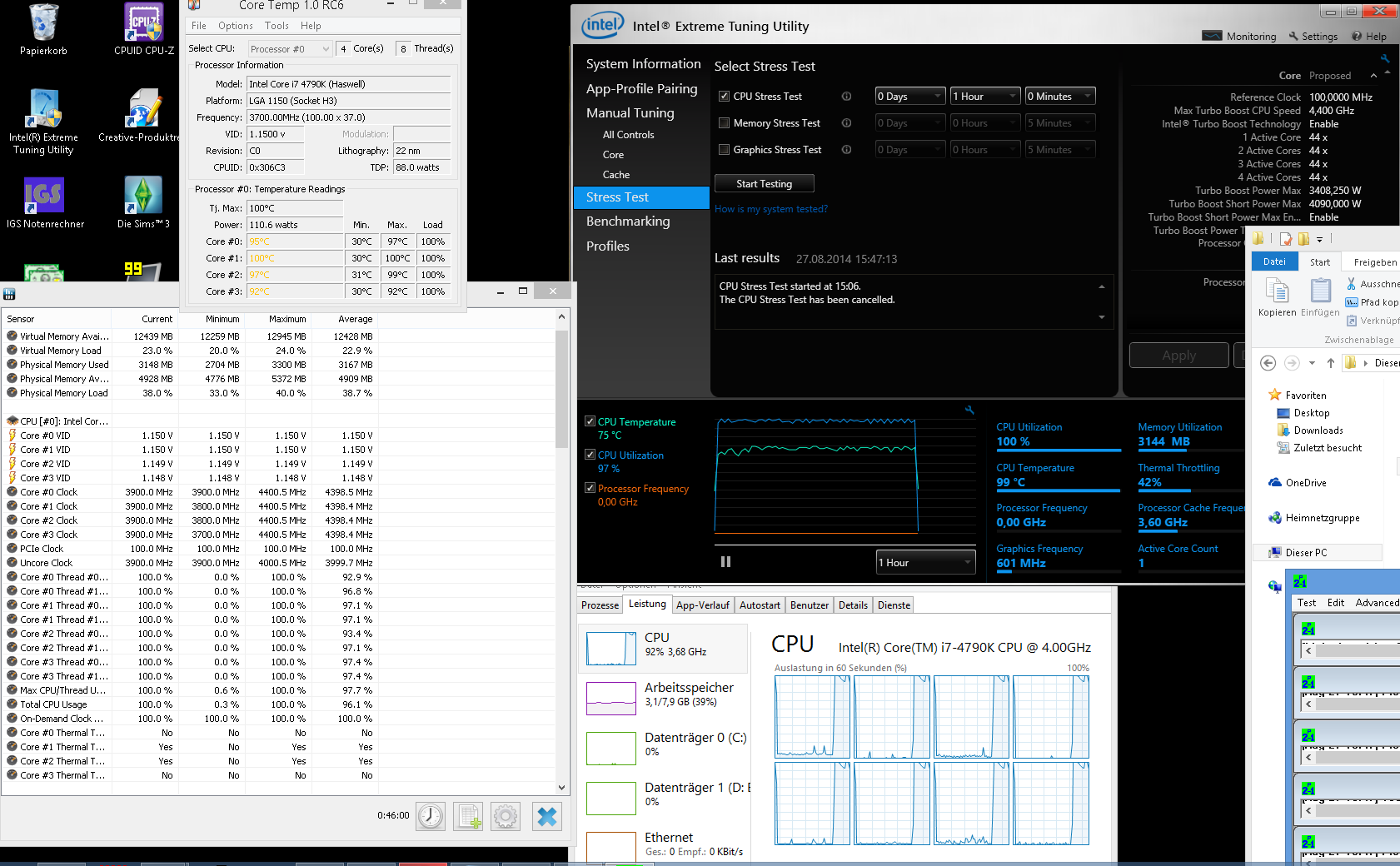This screenshot has width=1400, height=866.
Task: Click the sensor list vertical scrollbar
Action: coord(561,390)
